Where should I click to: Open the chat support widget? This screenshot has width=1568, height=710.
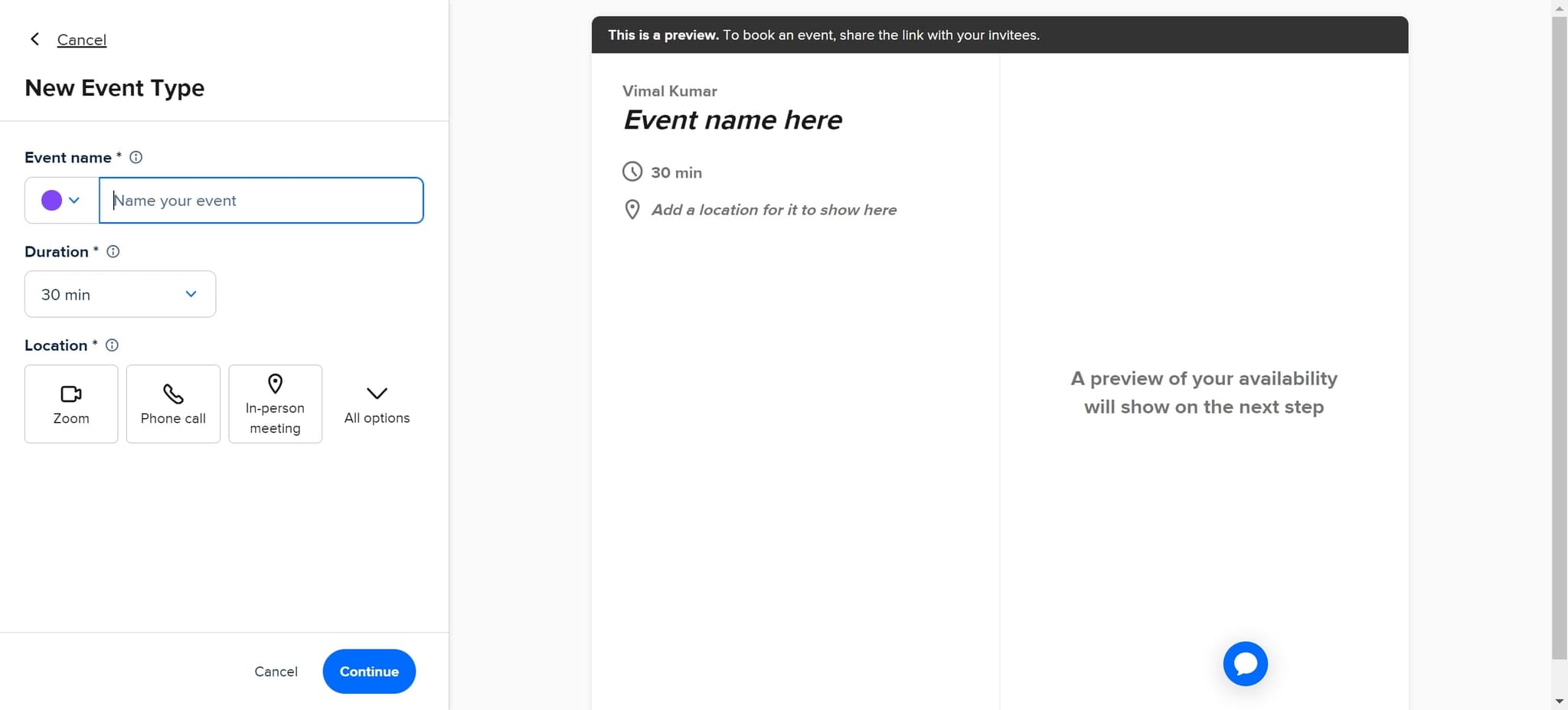point(1244,663)
